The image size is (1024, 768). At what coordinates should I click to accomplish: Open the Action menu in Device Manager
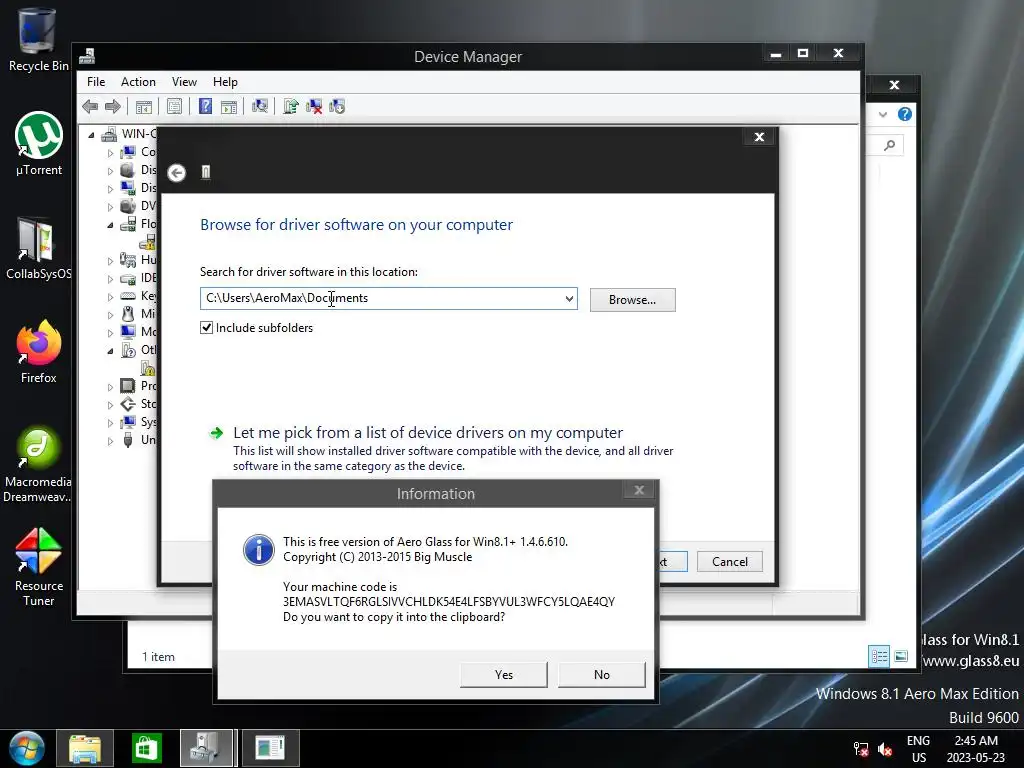tap(138, 82)
